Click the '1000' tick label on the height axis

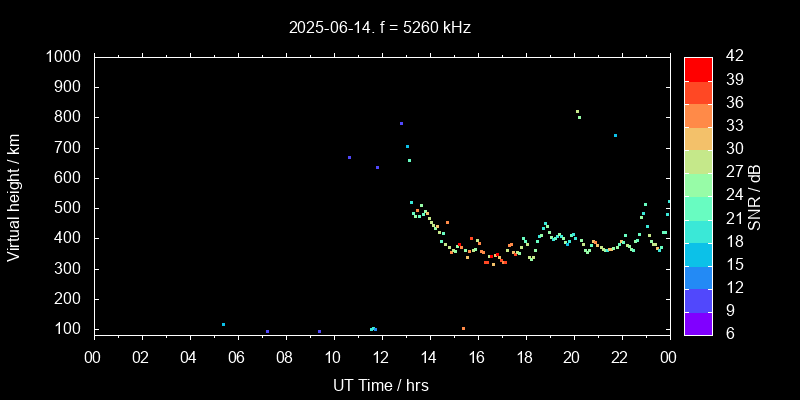tap(66, 57)
